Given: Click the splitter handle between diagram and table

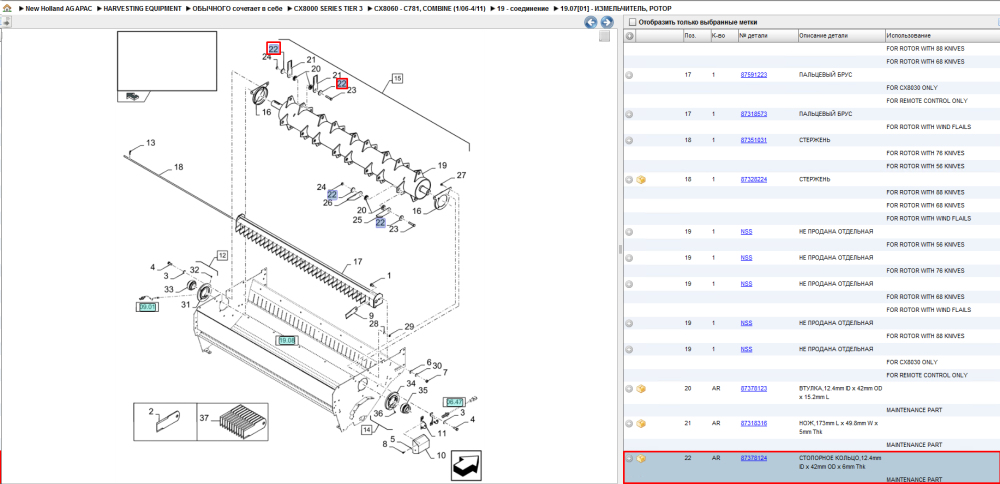Looking at the screenshot, I should coord(620,249).
